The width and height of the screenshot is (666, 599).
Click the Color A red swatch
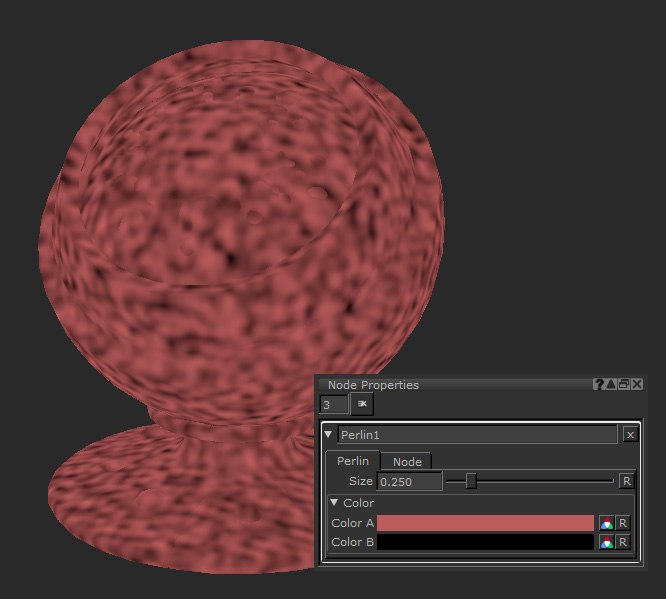(485, 523)
